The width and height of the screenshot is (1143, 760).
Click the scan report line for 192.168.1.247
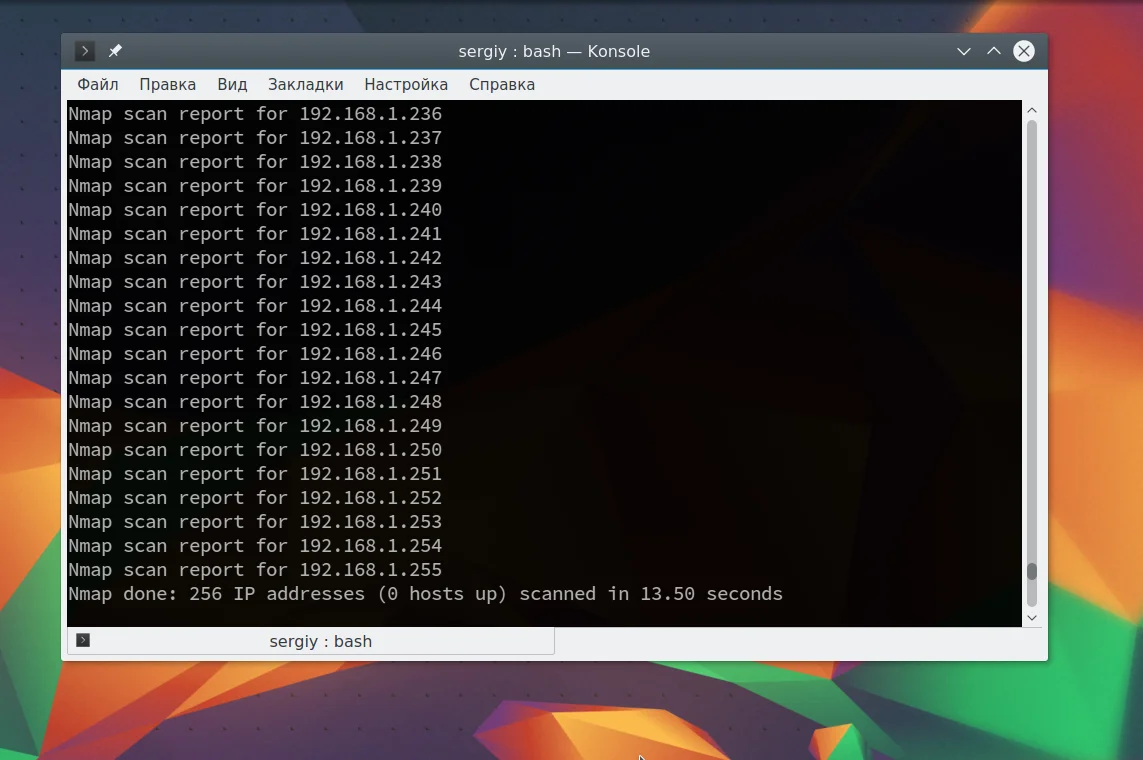tap(255, 378)
